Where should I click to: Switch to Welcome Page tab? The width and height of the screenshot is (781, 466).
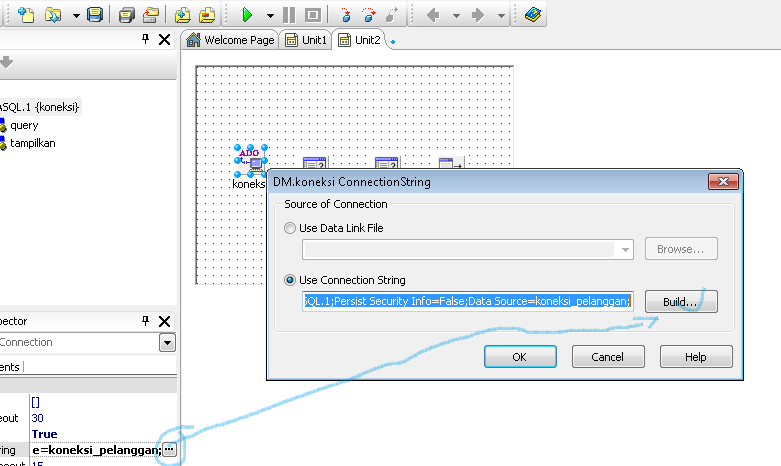230,40
